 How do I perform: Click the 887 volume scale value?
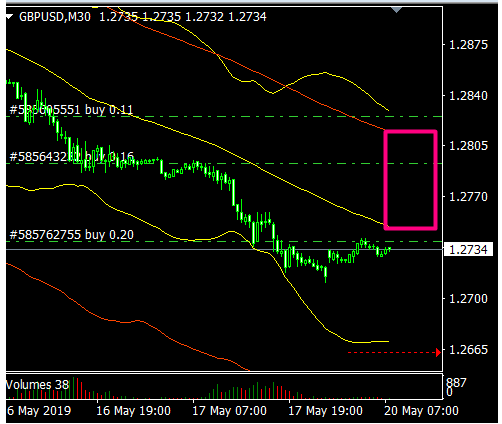pos(456,382)
